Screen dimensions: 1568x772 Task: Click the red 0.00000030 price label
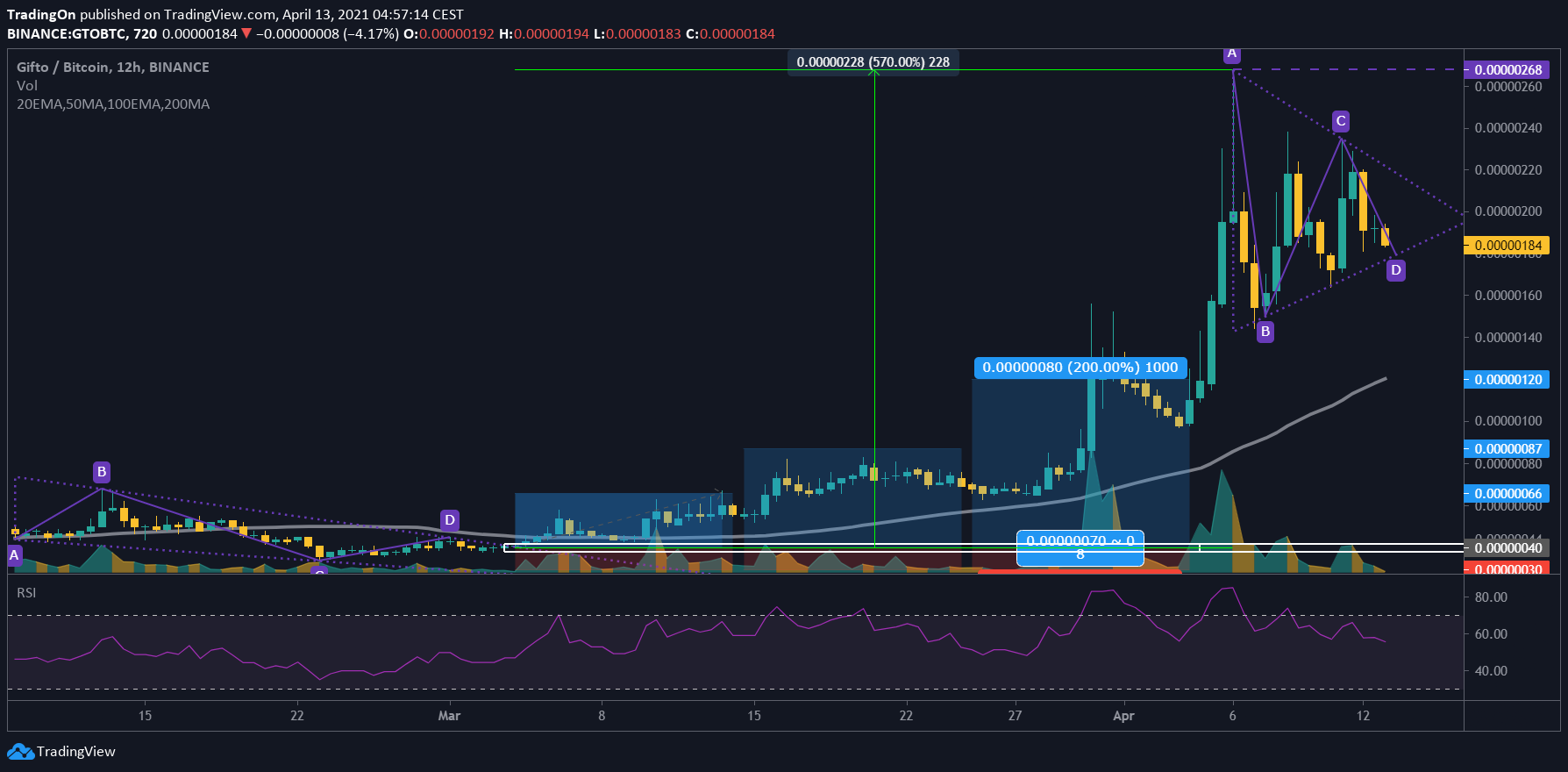[1507, 568]
